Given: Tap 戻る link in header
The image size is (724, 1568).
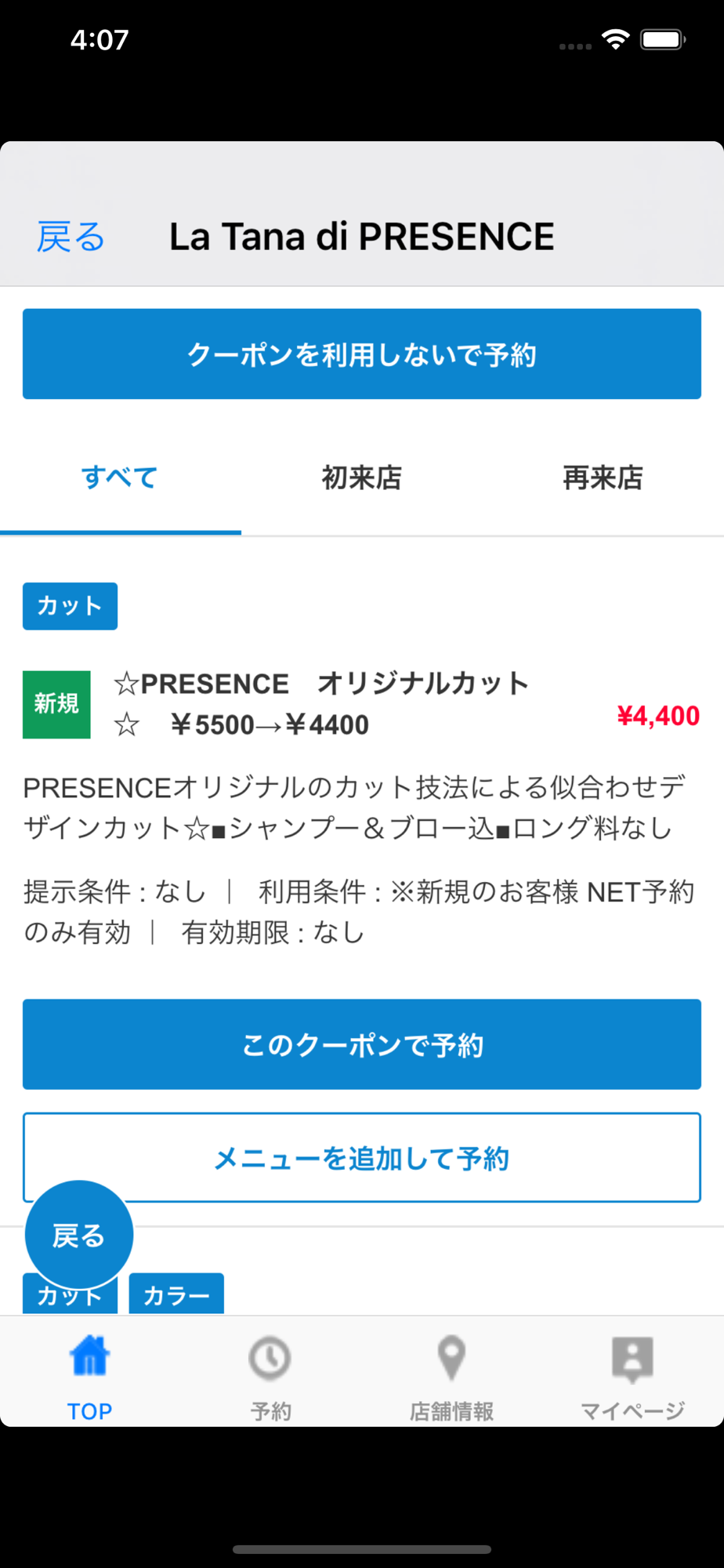Looking at the screenshot, I should pos(71,237).
